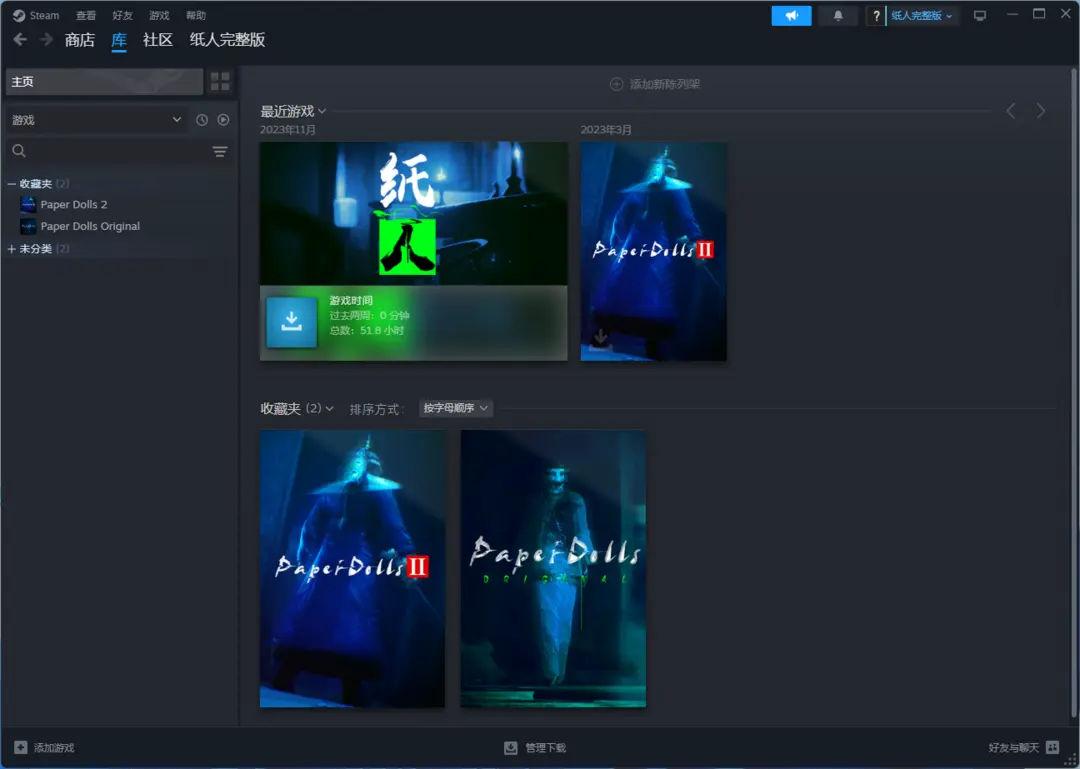Screen dimensions: 1080x769
Task: Select Paper Dolls 2 in sidebar
Action: (x=74, y=205)
